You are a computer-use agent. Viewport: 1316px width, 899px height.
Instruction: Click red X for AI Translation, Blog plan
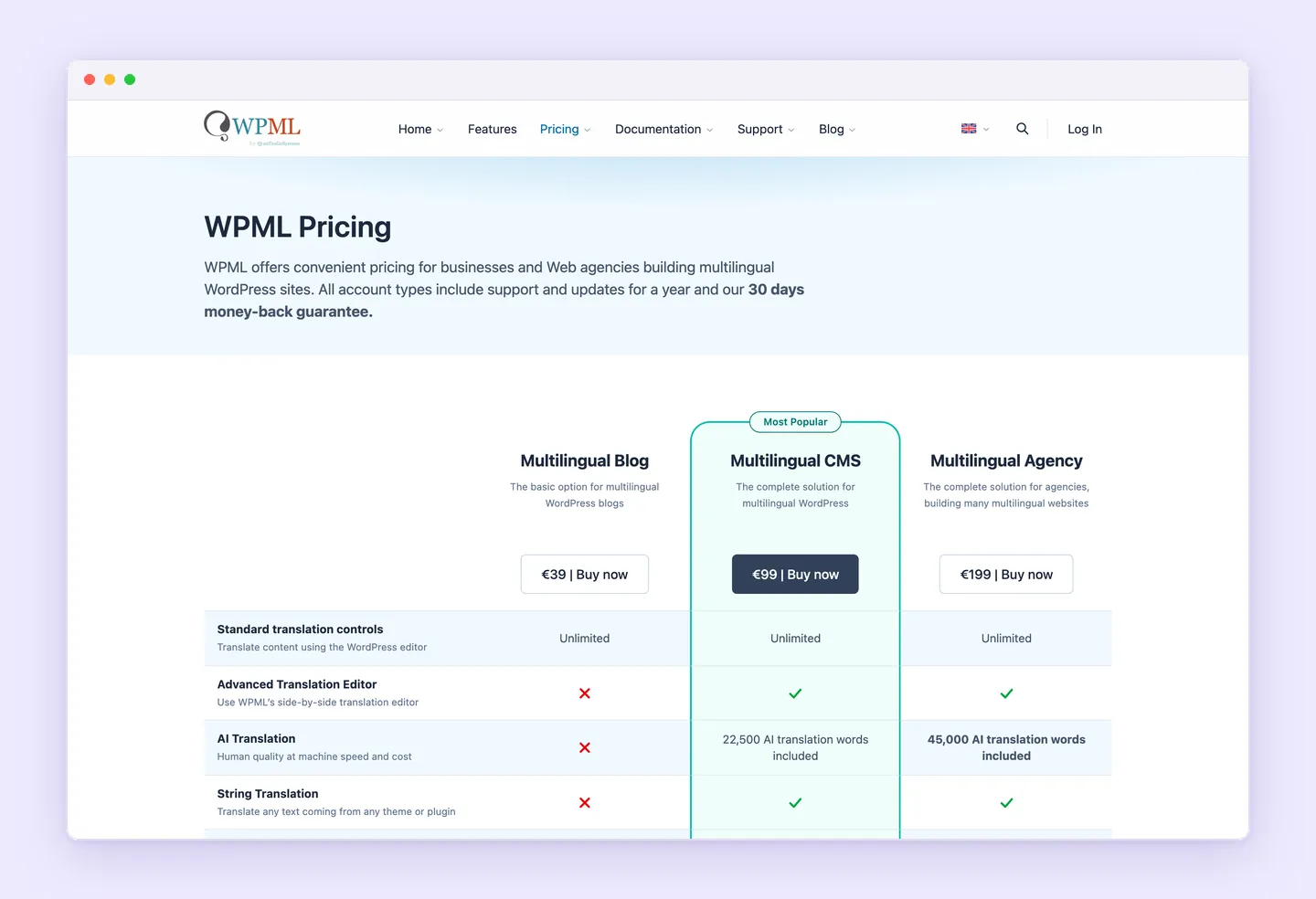pos(585,747)
